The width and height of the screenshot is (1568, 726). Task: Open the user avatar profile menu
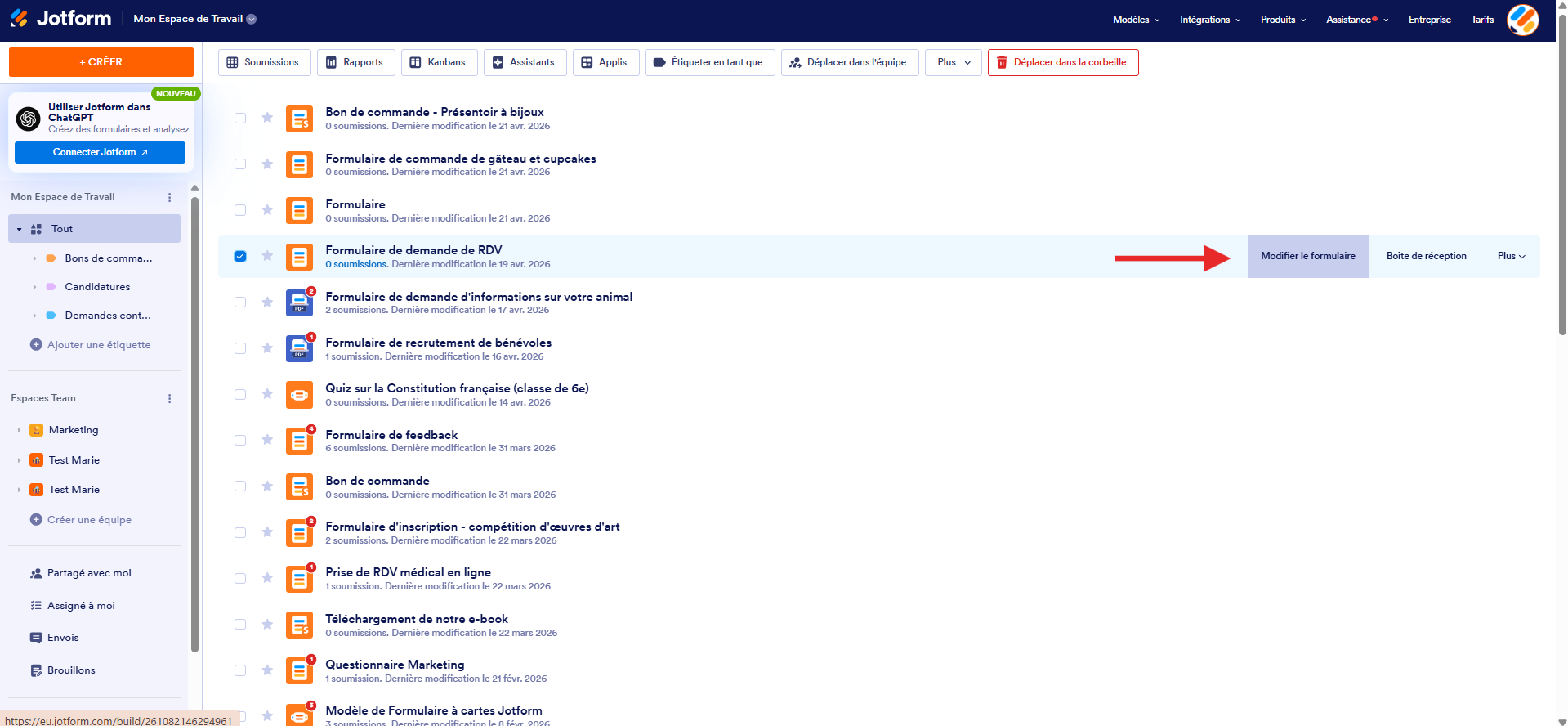[x=1523, y=20]
